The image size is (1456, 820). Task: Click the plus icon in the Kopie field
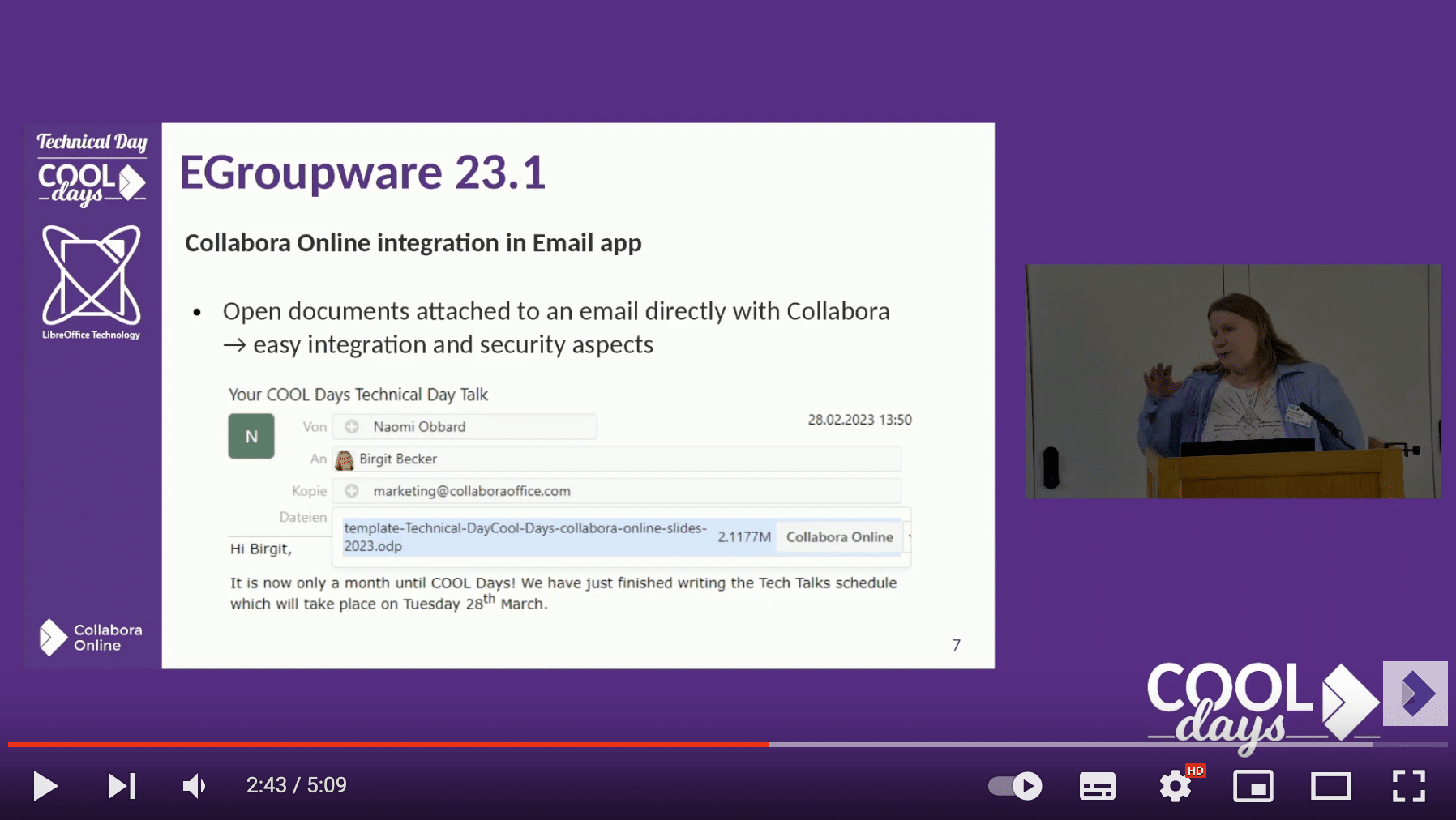click(350, 490)
